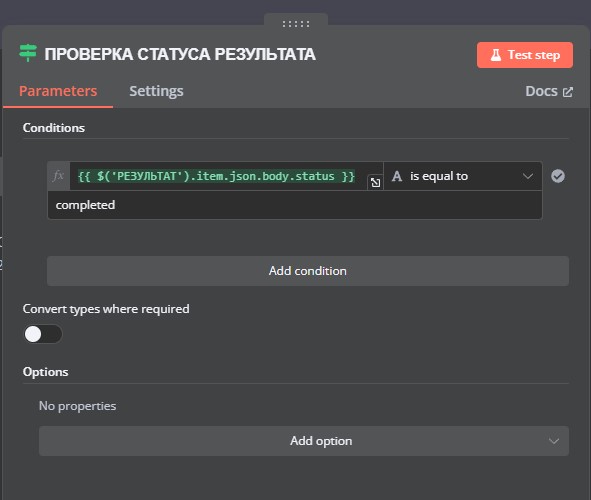The height and width of the screenshot is (500, 591).
Task: Expand the Add option chevron
Action: 554,441
